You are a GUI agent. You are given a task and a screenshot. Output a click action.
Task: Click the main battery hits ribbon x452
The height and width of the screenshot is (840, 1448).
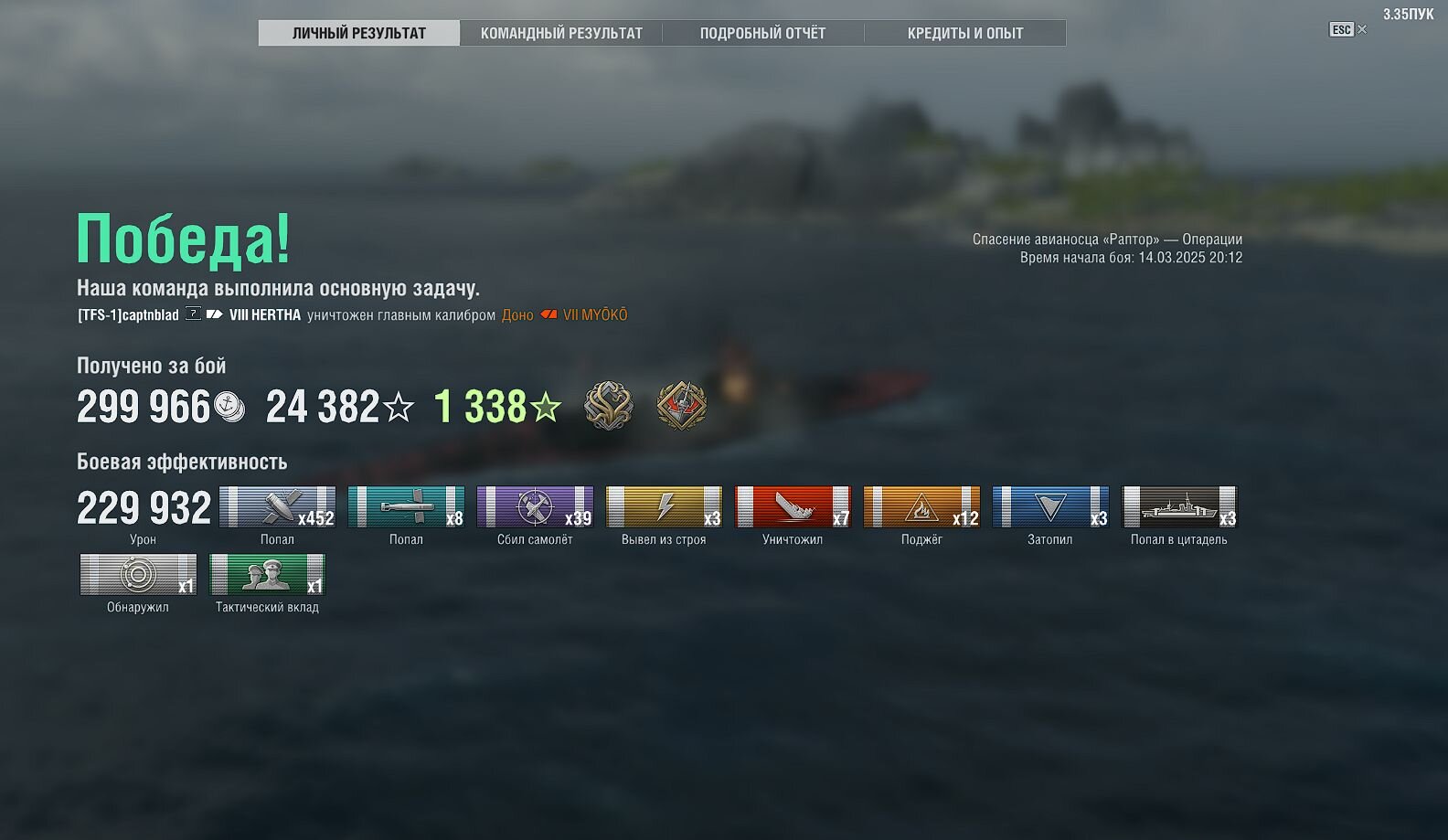[x=277, y=507]
